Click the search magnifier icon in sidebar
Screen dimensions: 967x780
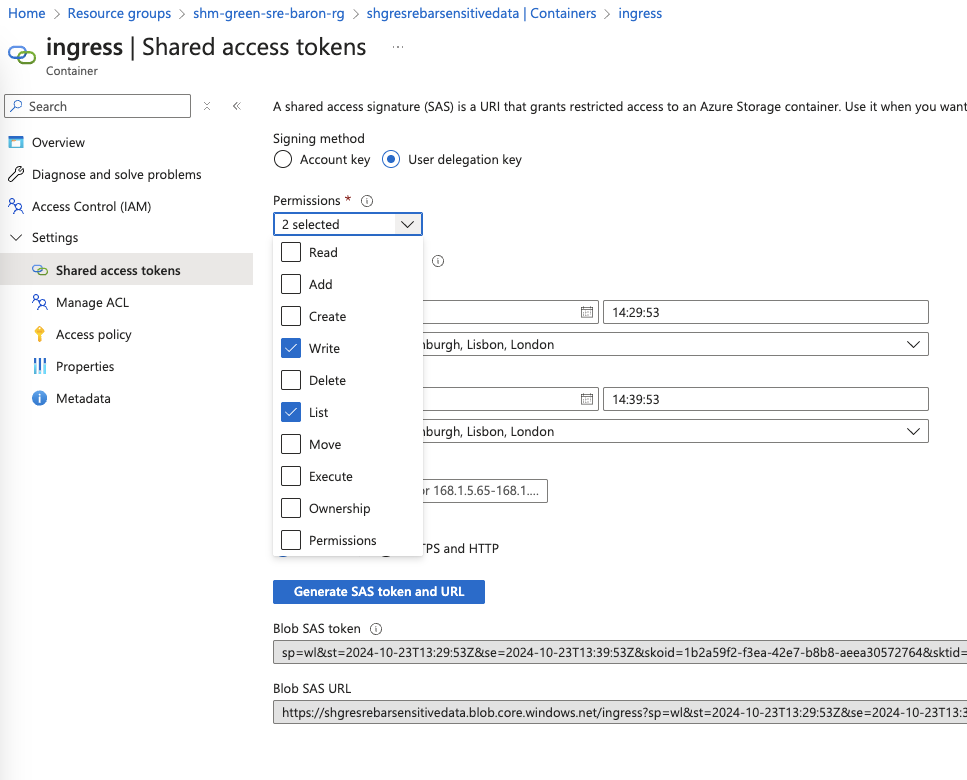17,106
